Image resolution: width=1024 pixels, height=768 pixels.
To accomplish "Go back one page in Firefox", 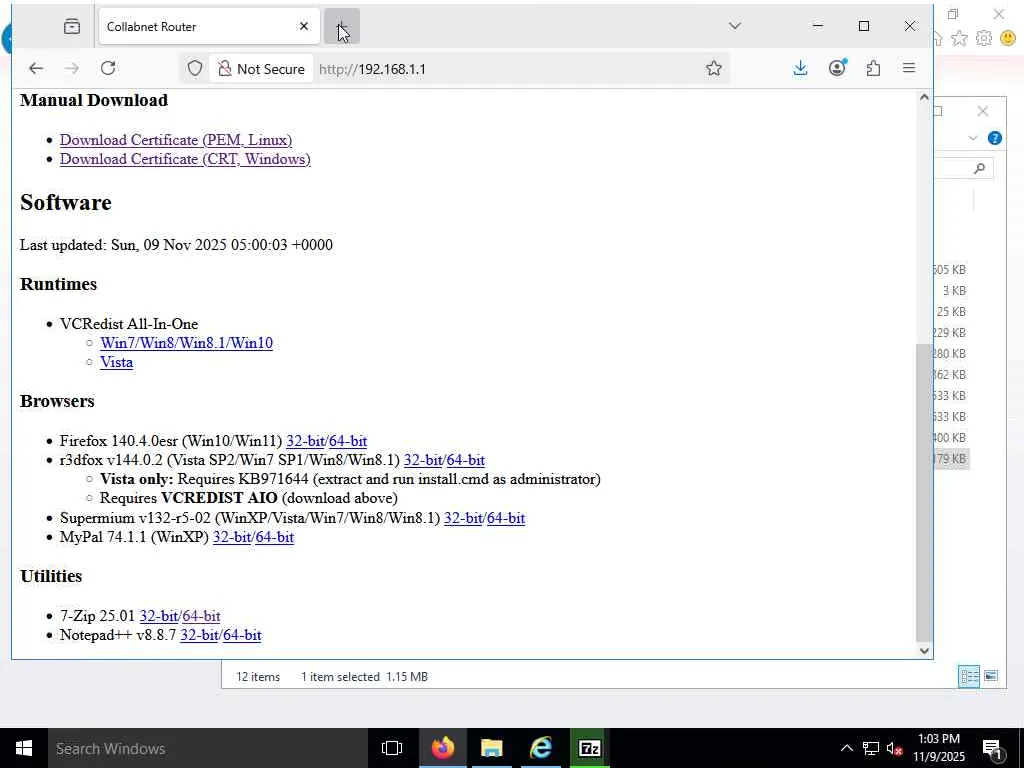I will pos(36,68).
